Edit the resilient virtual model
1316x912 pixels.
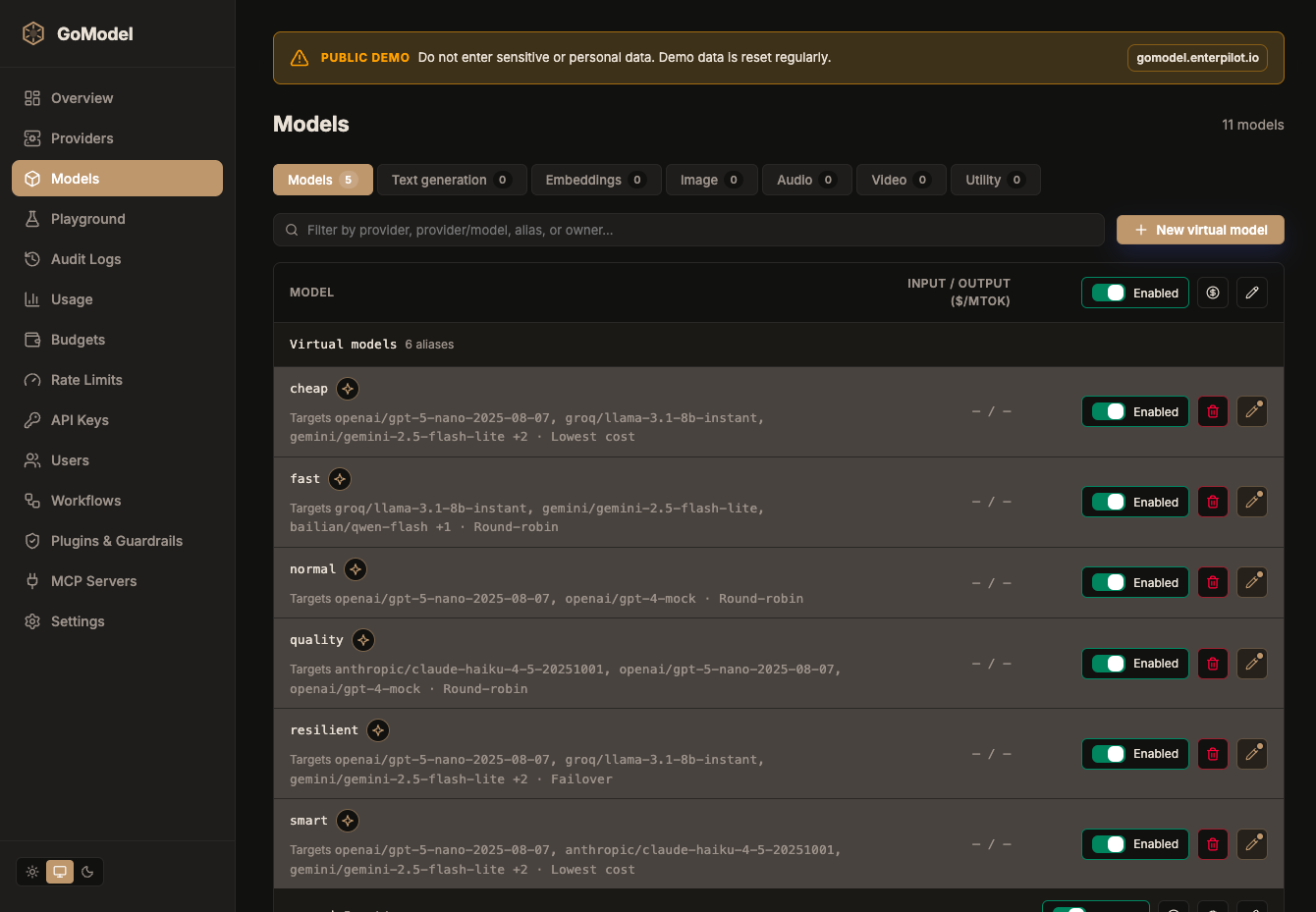pos(1252,754)
